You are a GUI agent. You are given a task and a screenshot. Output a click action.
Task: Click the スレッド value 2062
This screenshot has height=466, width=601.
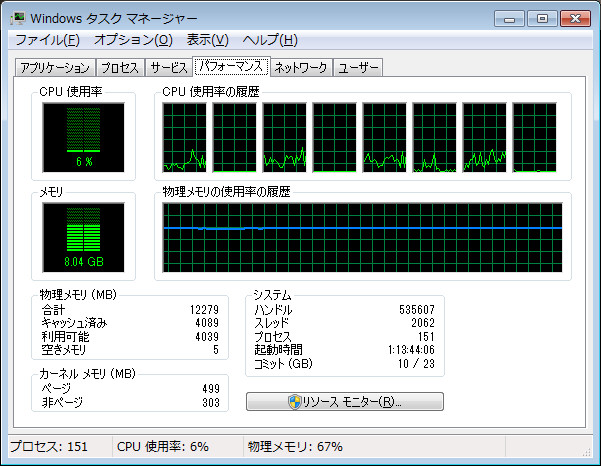423,323
